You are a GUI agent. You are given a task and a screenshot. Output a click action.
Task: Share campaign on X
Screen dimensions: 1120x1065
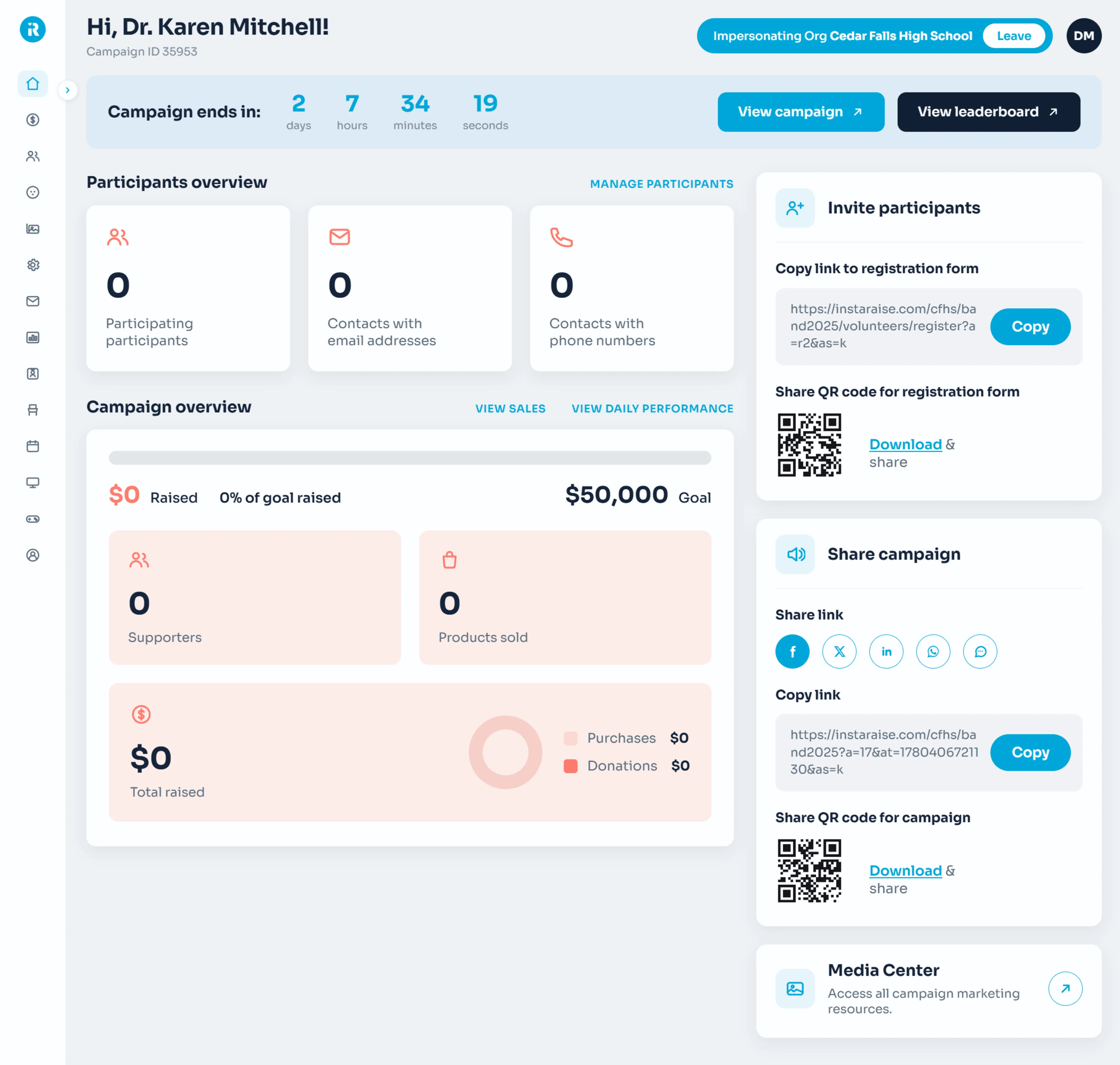(839, 651)
